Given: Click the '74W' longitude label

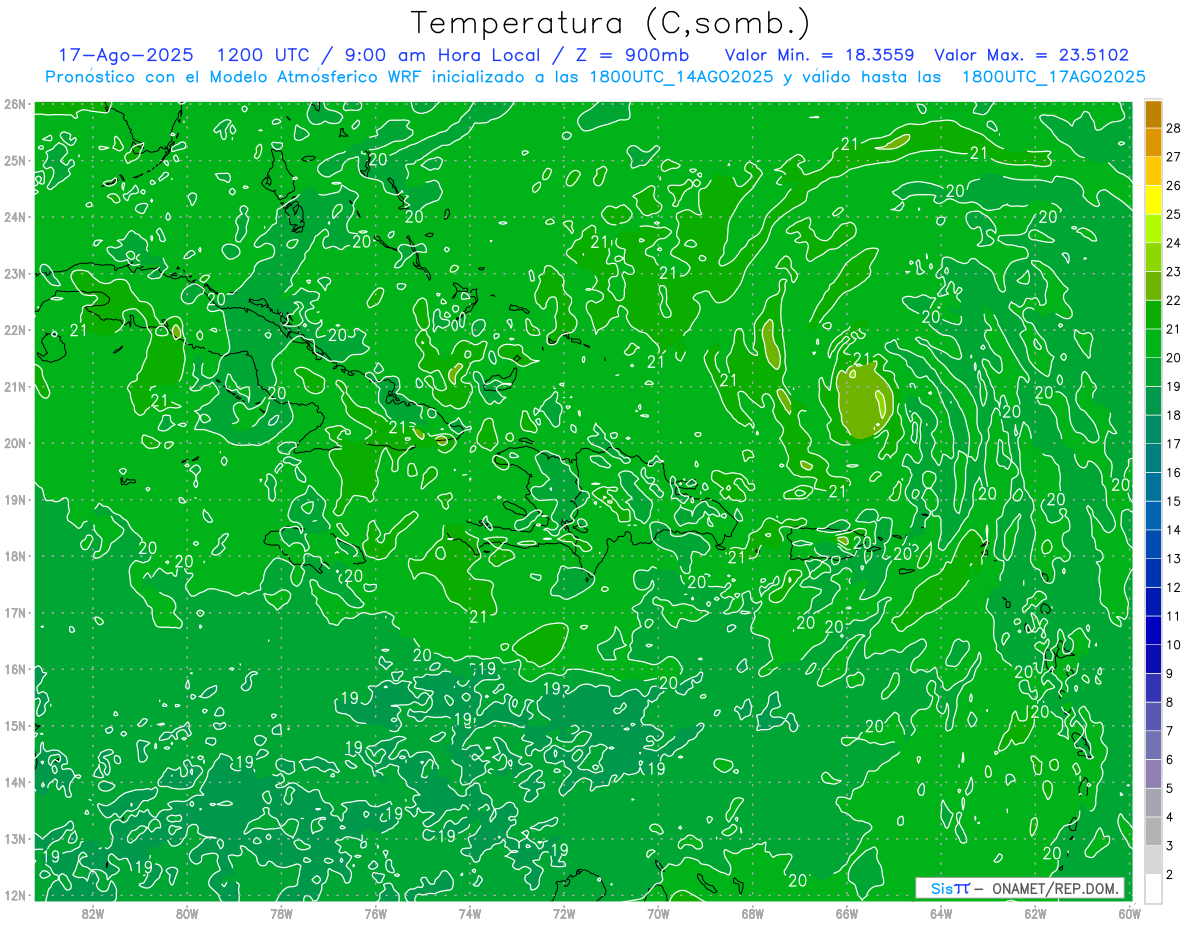Looking at the screenshot, I should click(x=470, y=913).
